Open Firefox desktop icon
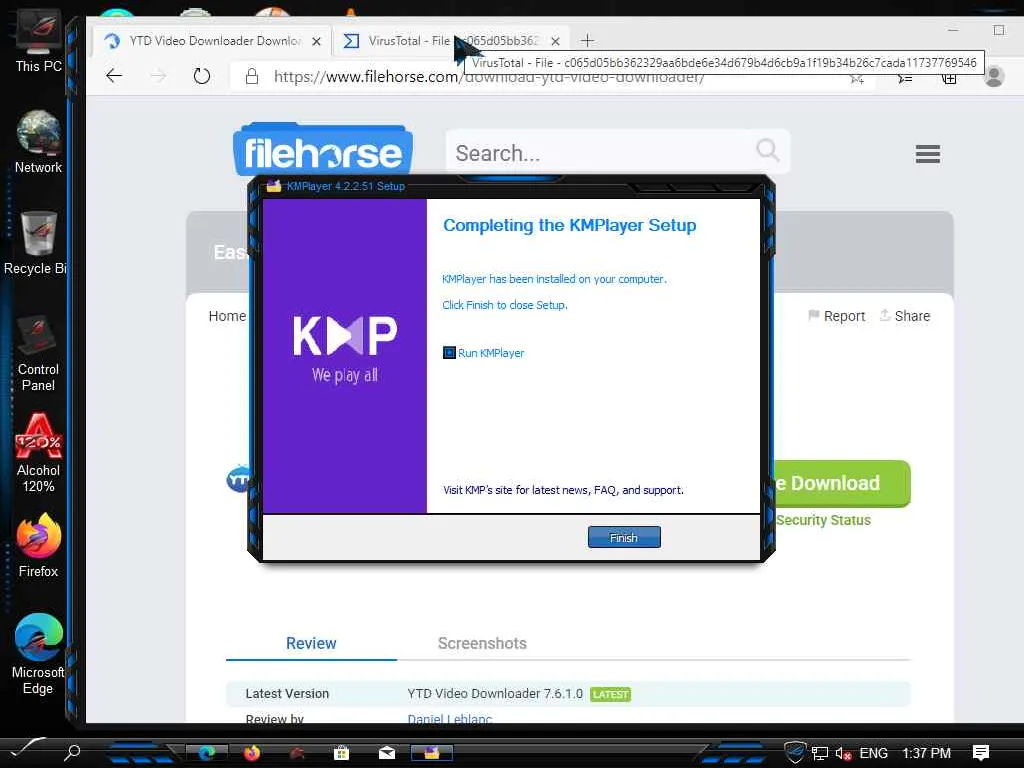The height and width of the screenshot is (768, 1024). pos(39,545)
